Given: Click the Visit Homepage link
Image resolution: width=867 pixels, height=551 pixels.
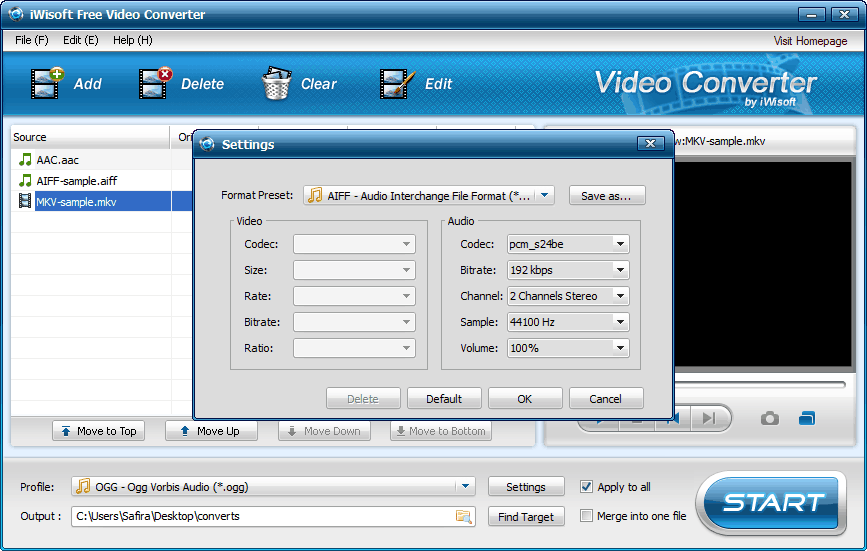Looking at the screenshot, I should [810, 41].
